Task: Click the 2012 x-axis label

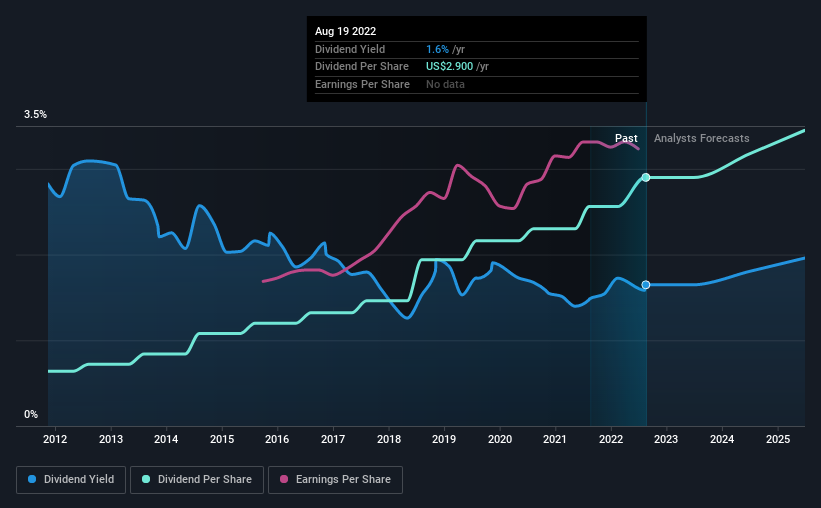Action: coord(55,439)
